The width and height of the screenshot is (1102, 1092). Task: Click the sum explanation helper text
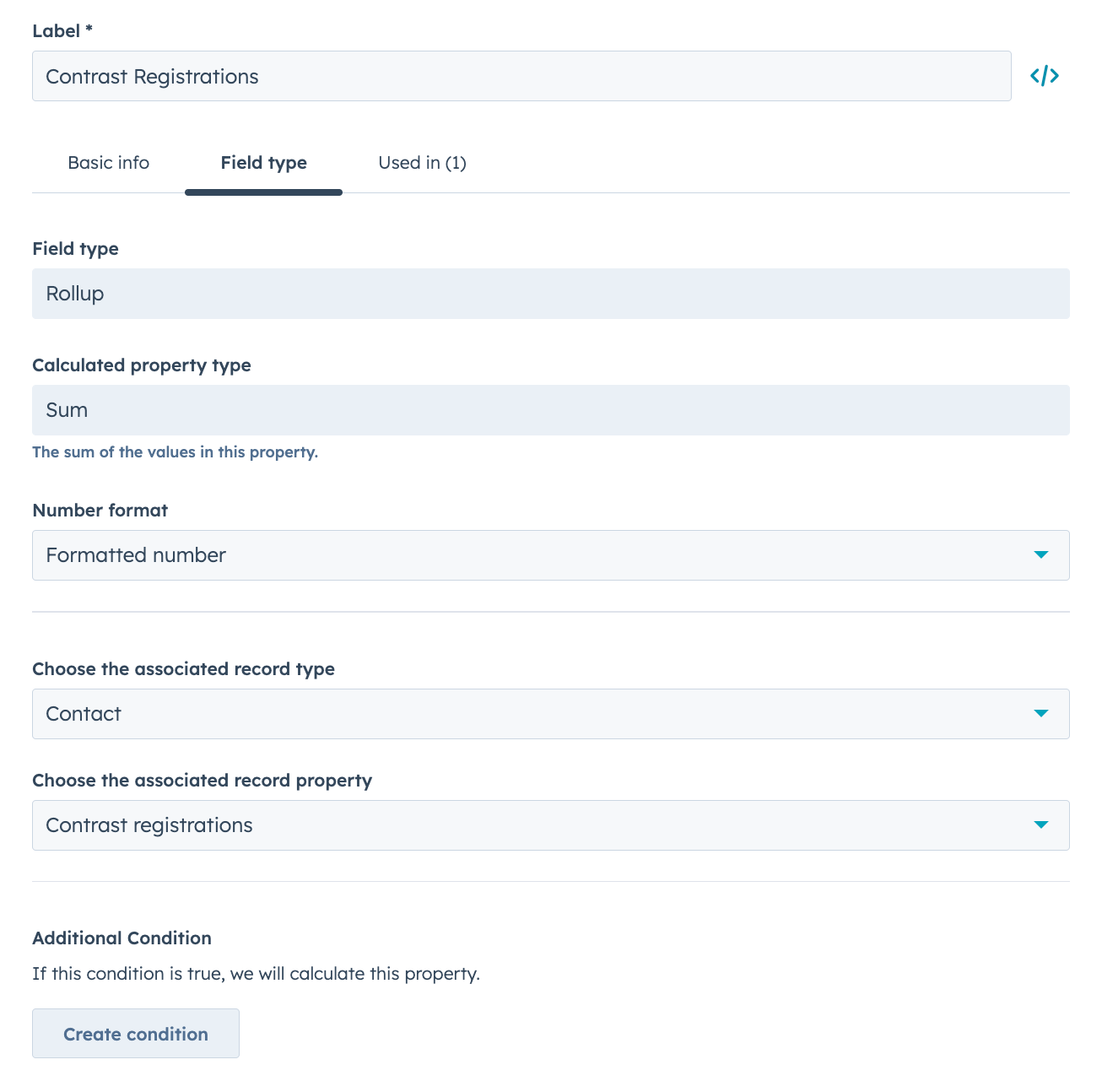pos(175,452)
